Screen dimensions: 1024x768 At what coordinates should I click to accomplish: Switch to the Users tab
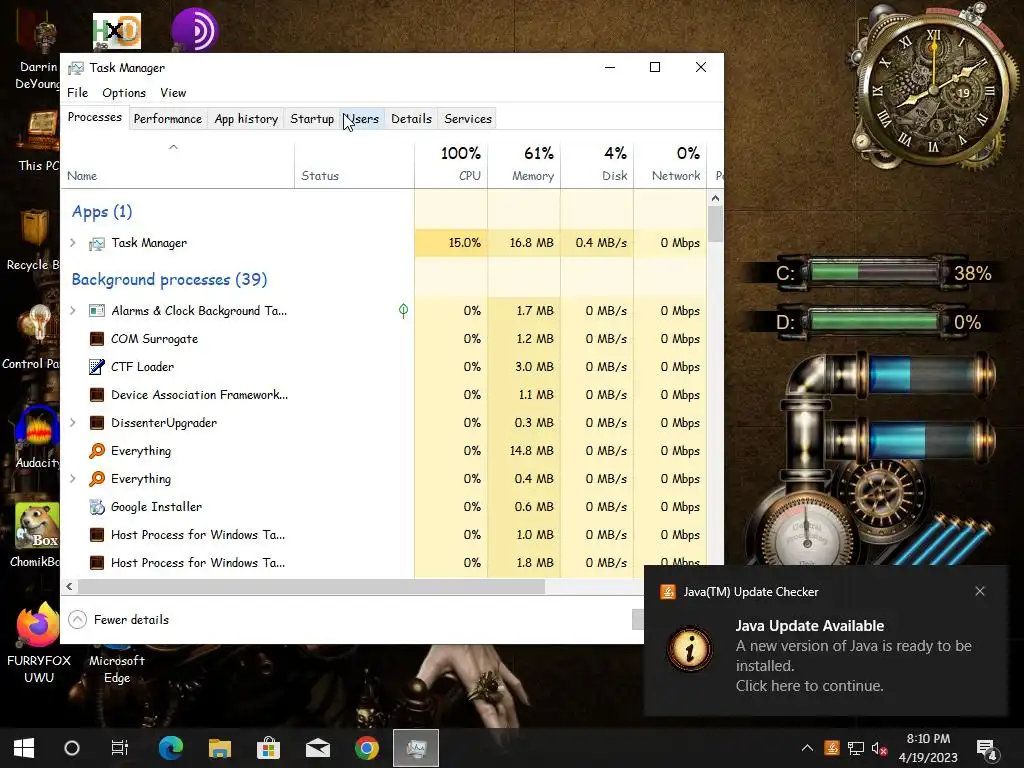click(x=362, y=119)
